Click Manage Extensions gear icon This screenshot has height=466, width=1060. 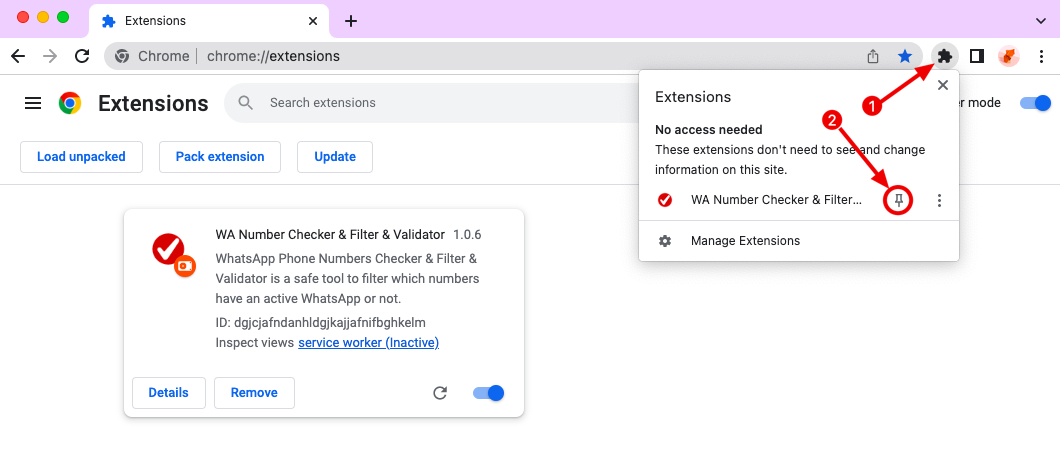[x=665, y=241]
